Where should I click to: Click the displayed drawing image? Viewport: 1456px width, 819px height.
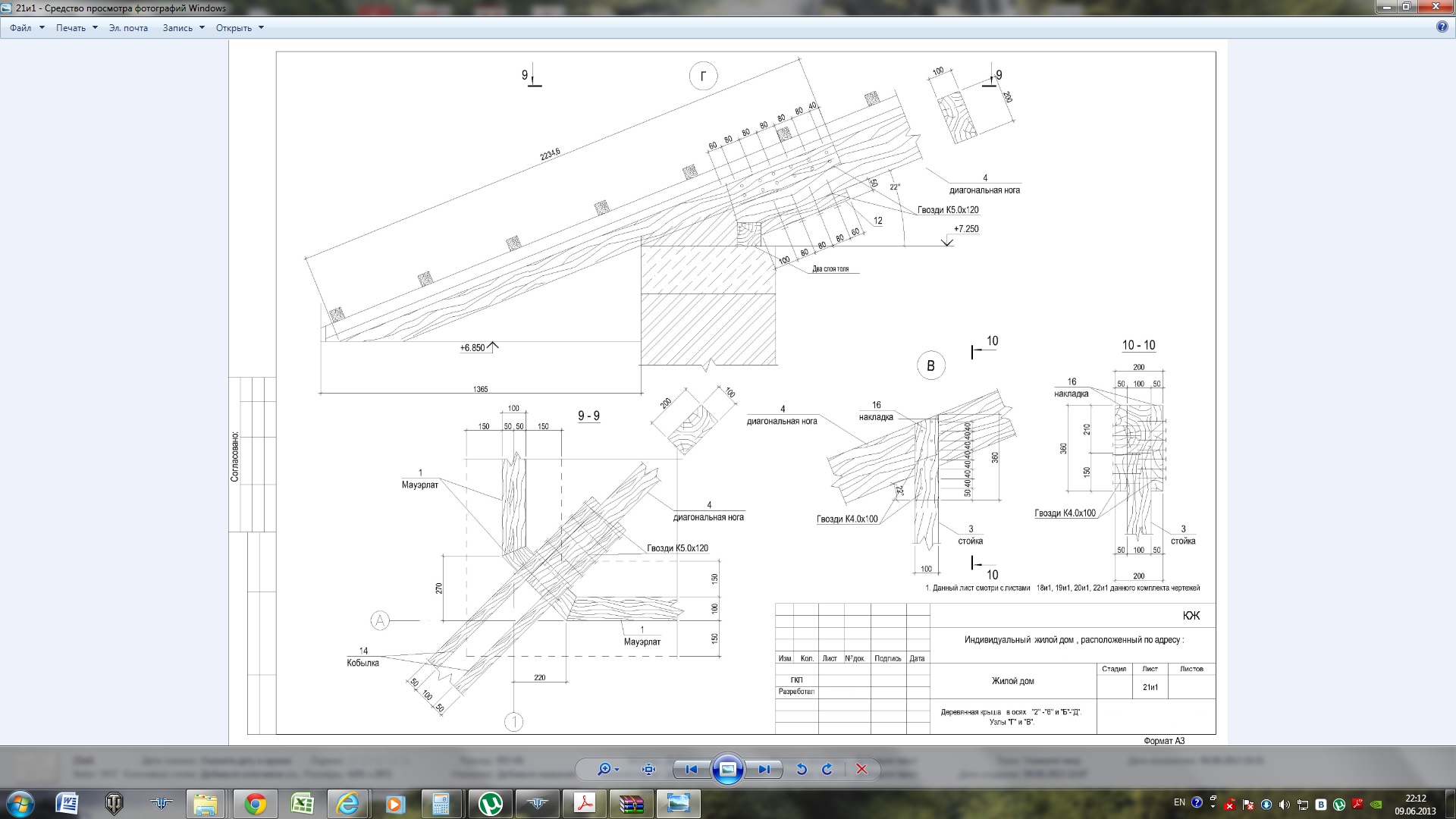pos(728,392)
